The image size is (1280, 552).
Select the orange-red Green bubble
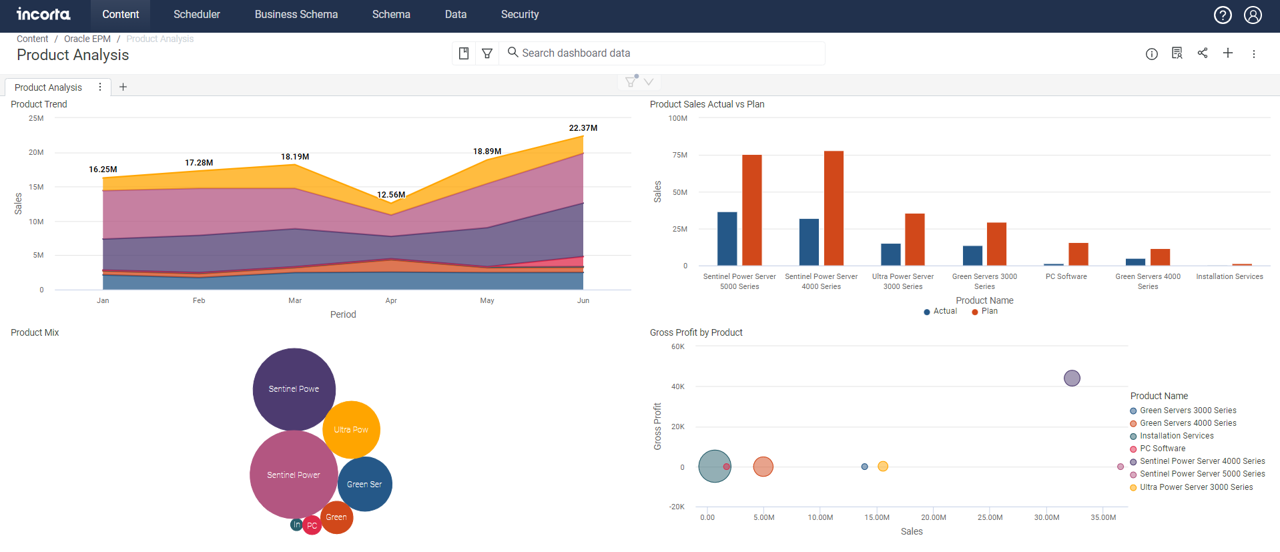[336, 517]
